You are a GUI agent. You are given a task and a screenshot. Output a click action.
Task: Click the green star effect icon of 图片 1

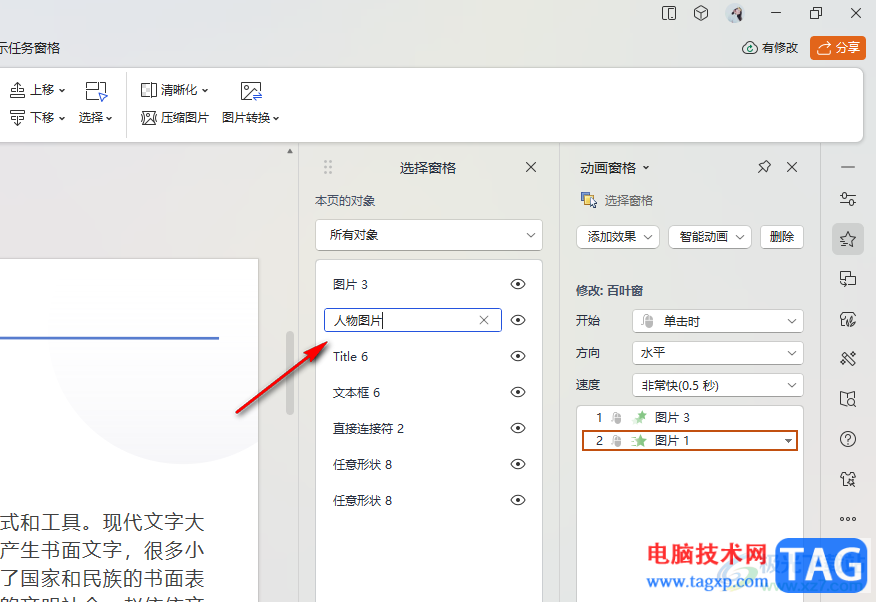coord(639,441)
